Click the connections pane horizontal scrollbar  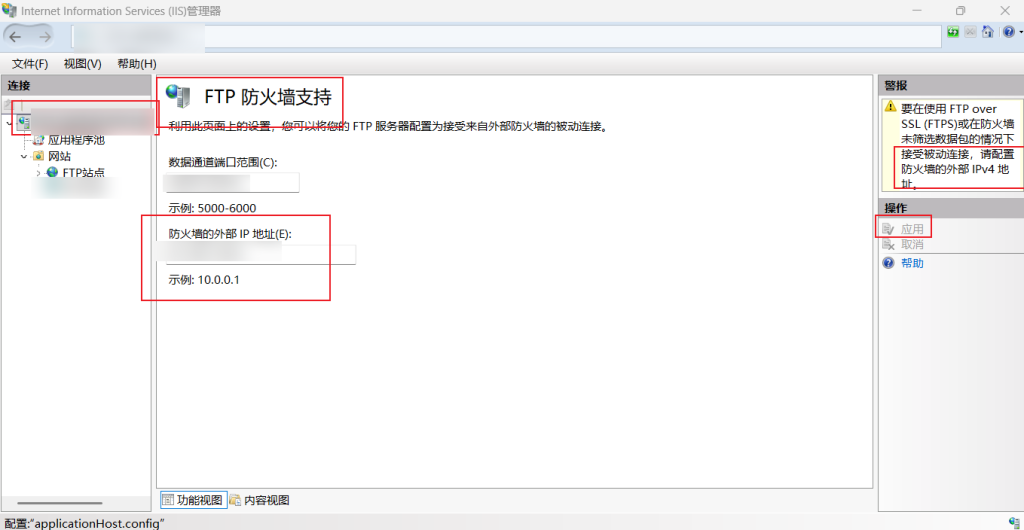click(59, 503)
